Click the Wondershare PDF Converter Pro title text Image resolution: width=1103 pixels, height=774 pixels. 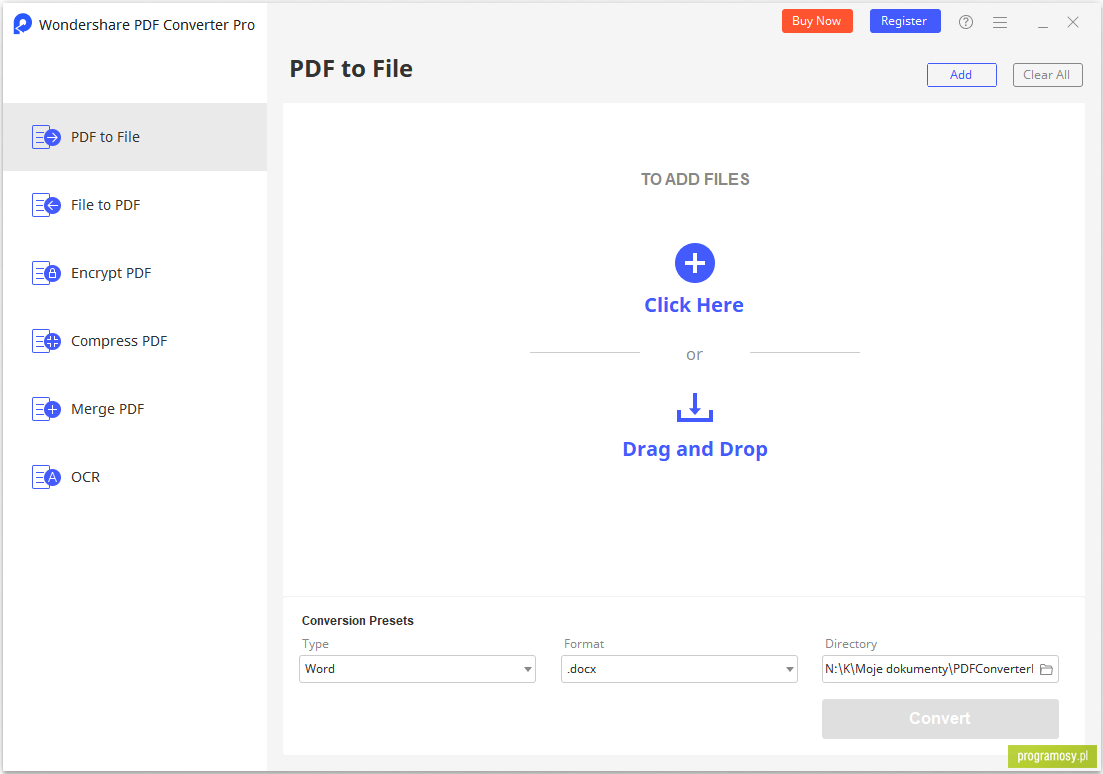click(x=147, y=25)
